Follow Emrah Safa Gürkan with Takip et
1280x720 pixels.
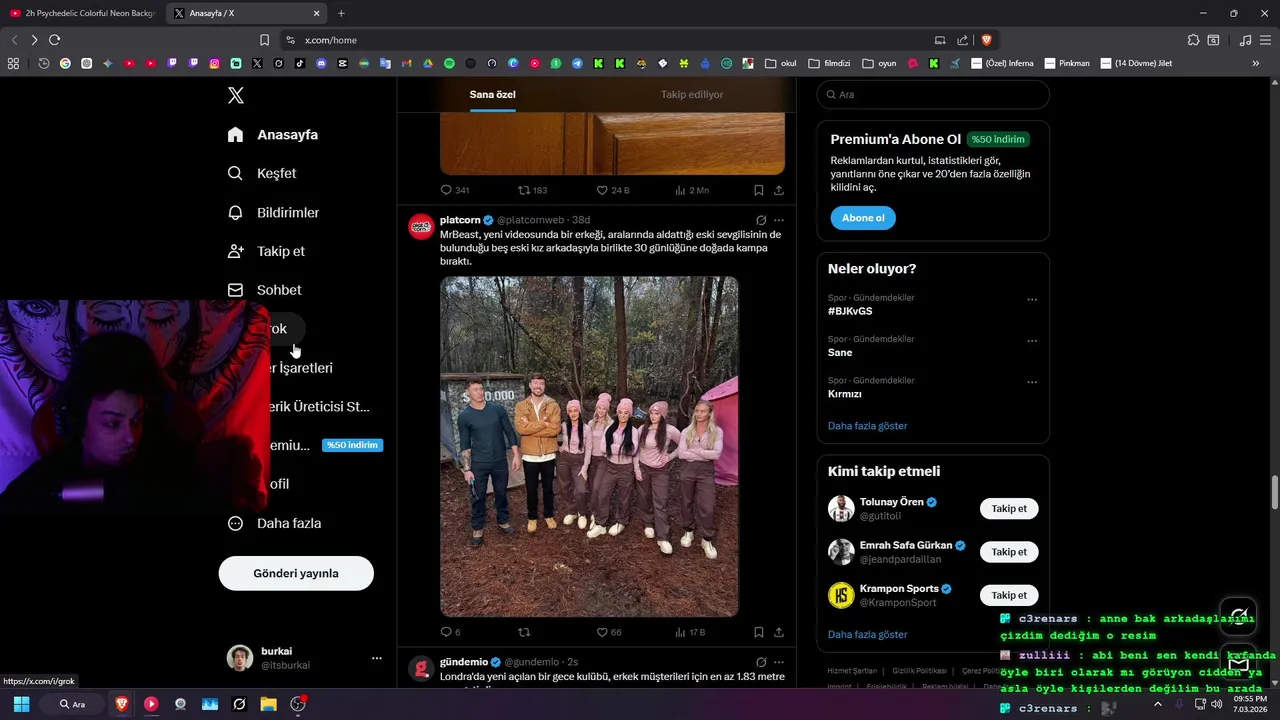tap(1009, 551)
